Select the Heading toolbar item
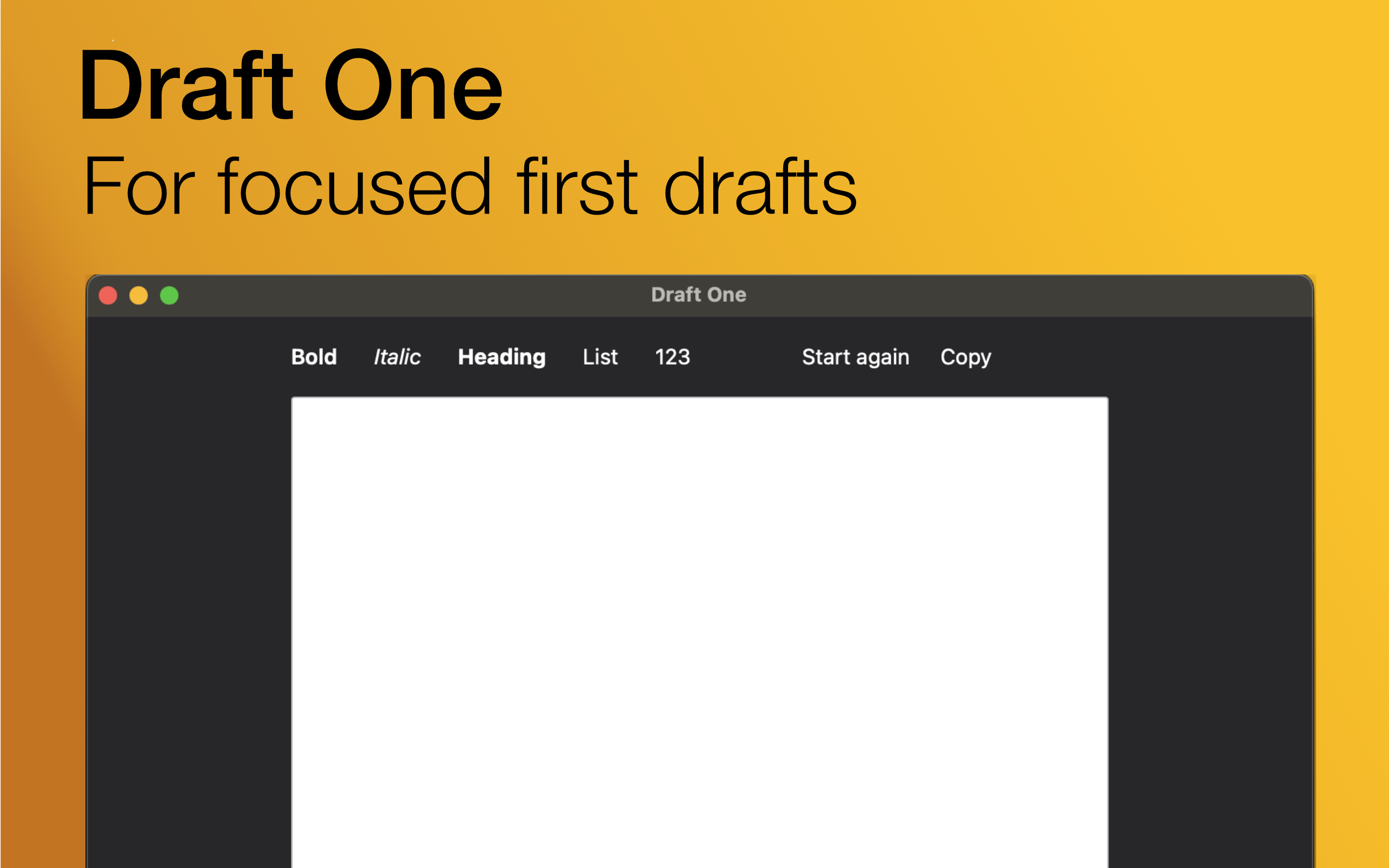Screen dimensions: 1389x868 click(501, 356)
